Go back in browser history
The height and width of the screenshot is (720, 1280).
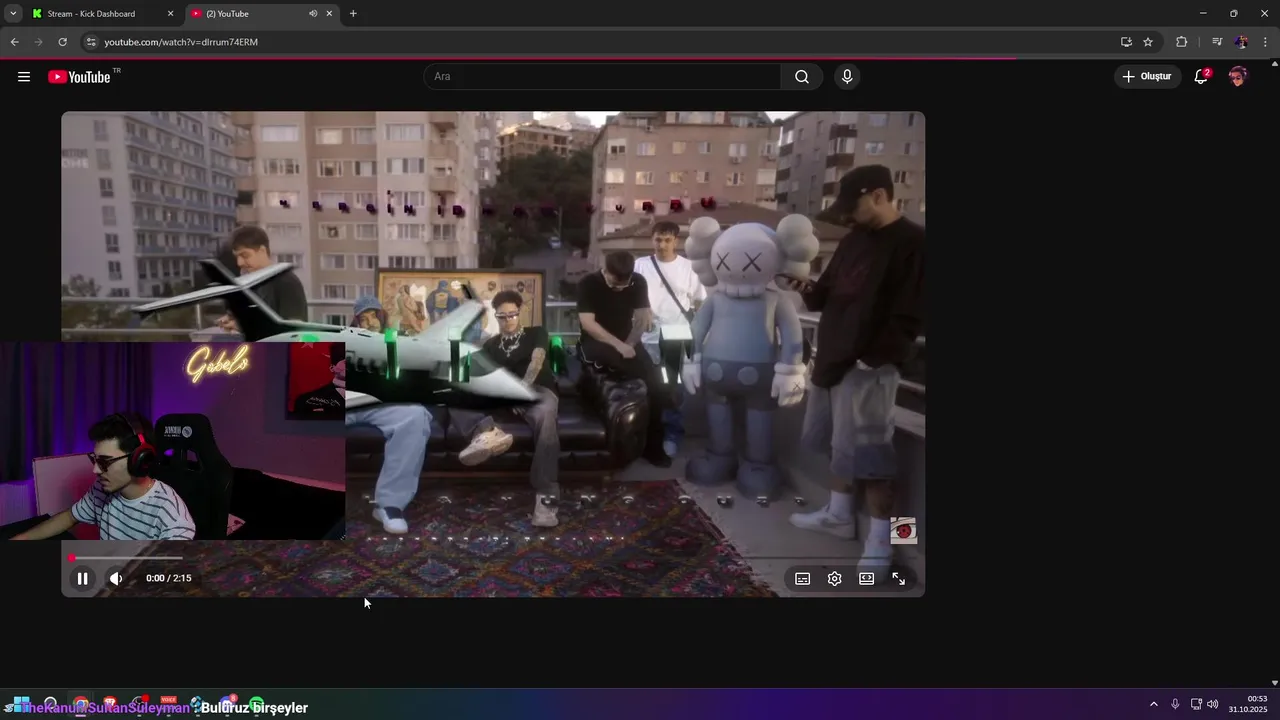coord(14,42)
